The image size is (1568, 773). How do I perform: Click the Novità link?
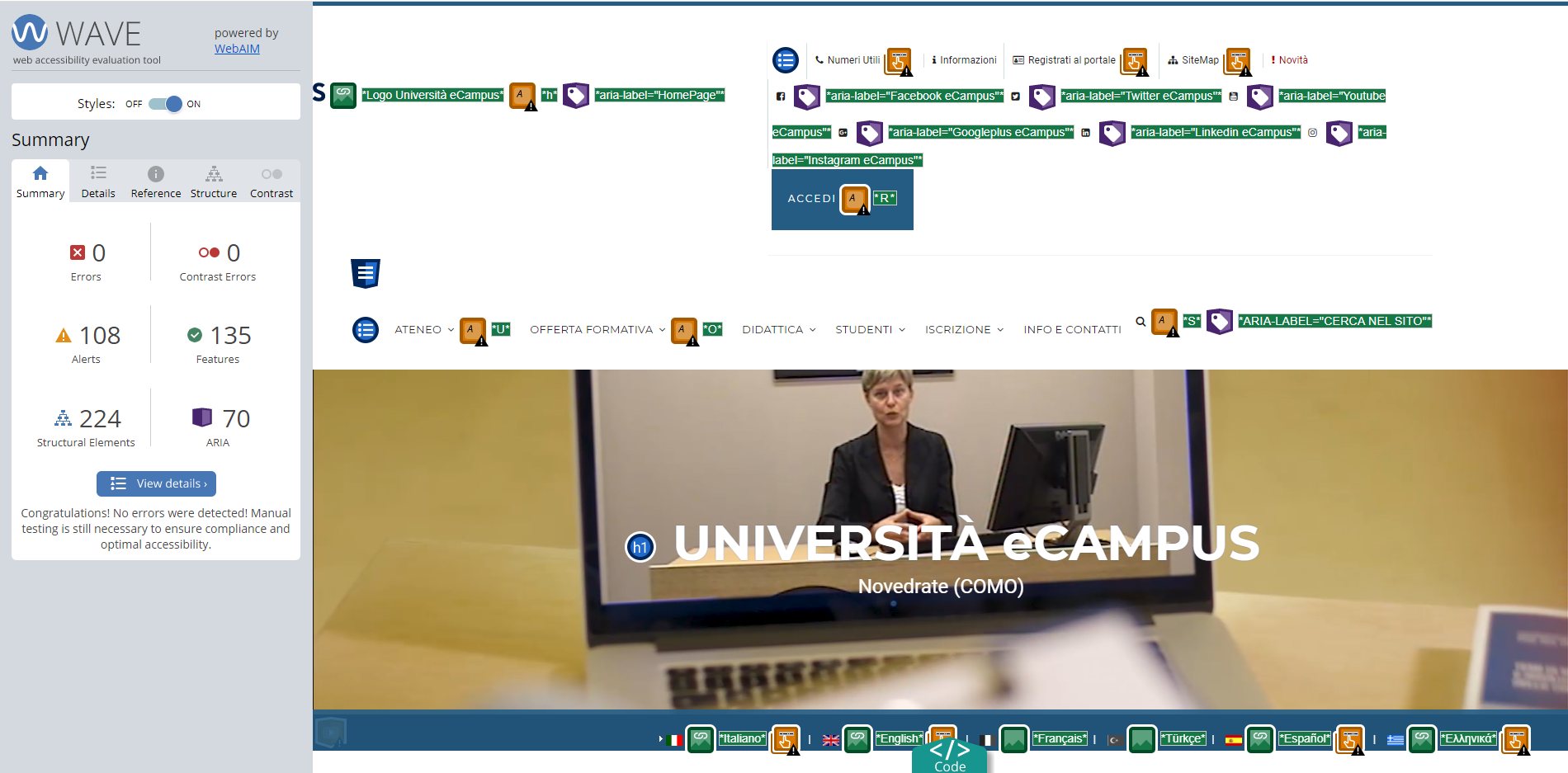click(1289, 60)
